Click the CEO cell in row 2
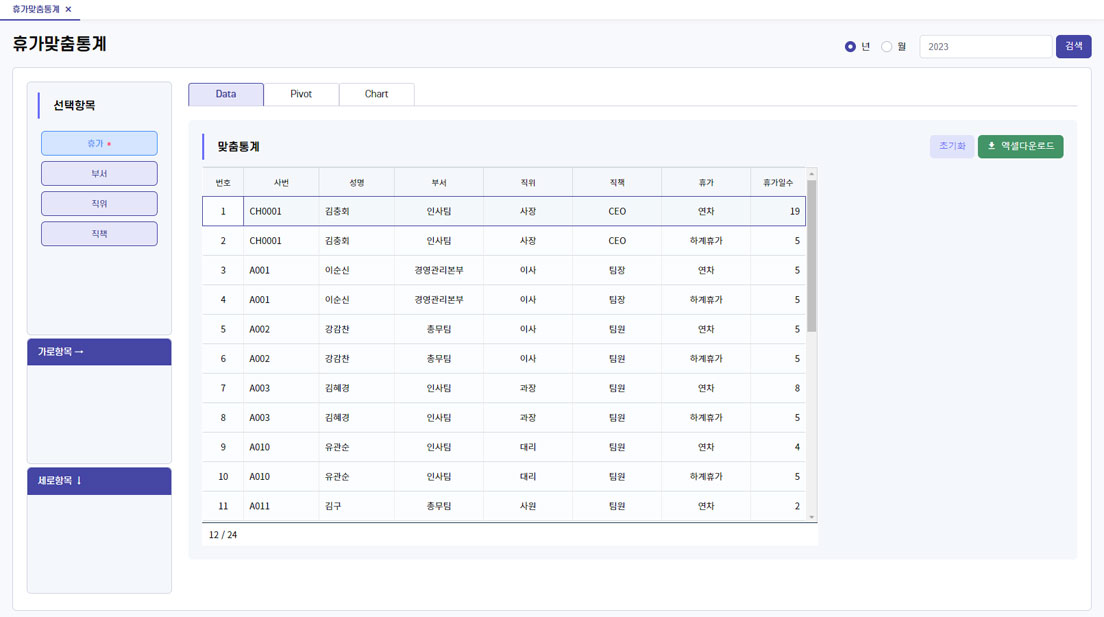The image size is (1104, 617). coord(617,241)
